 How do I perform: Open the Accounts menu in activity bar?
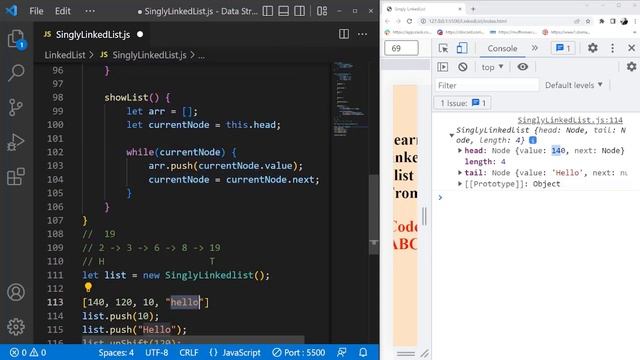16,292
